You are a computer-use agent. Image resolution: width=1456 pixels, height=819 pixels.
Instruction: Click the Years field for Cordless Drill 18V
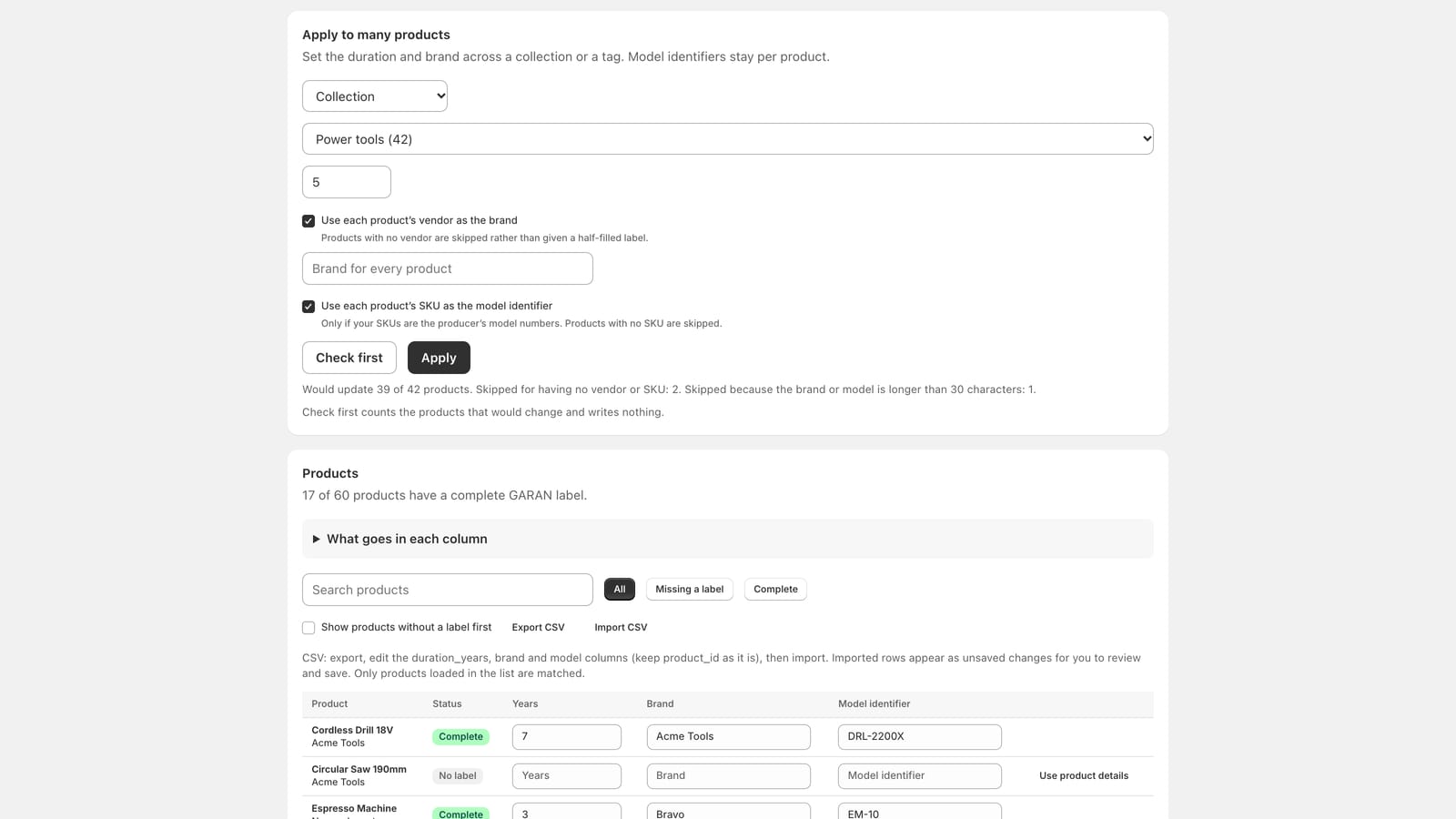coord(567,737)
